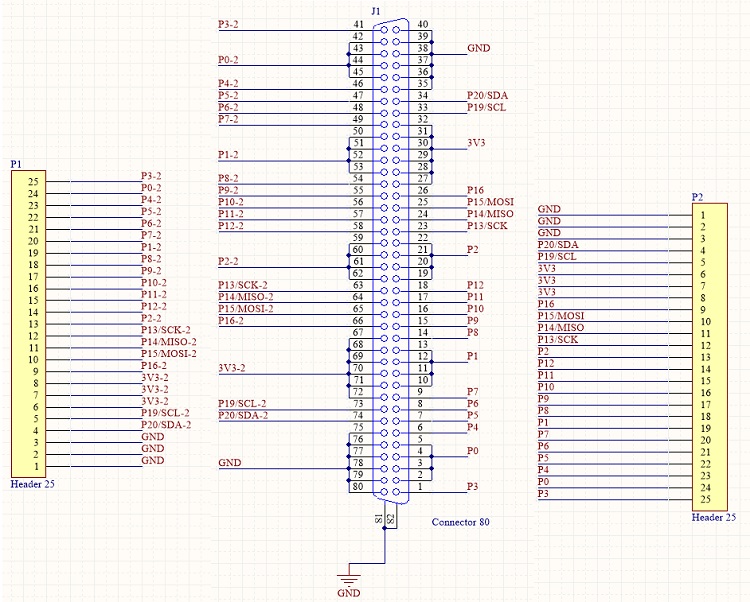The height and width of the screenshot is (602, 750).
Task: Select the P0-2 net label at J1 pin 44
Action: (228, 60)
